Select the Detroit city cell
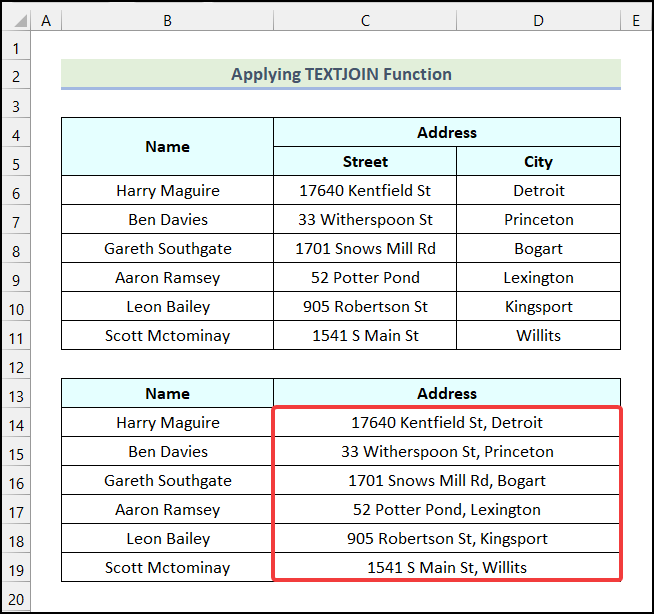Image resolution: width=654 pixels, height=614 pixels. click(x=538, y=190)
